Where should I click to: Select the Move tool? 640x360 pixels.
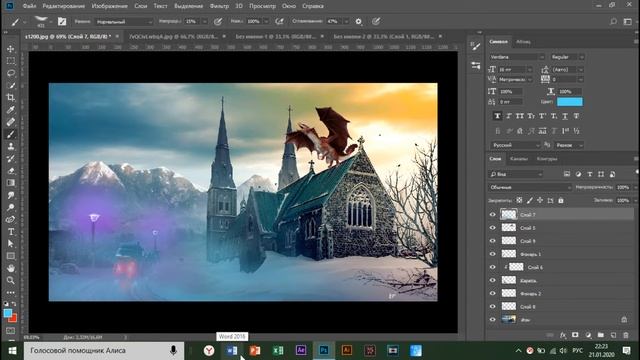pyautogui.click(x=11, y=49)
